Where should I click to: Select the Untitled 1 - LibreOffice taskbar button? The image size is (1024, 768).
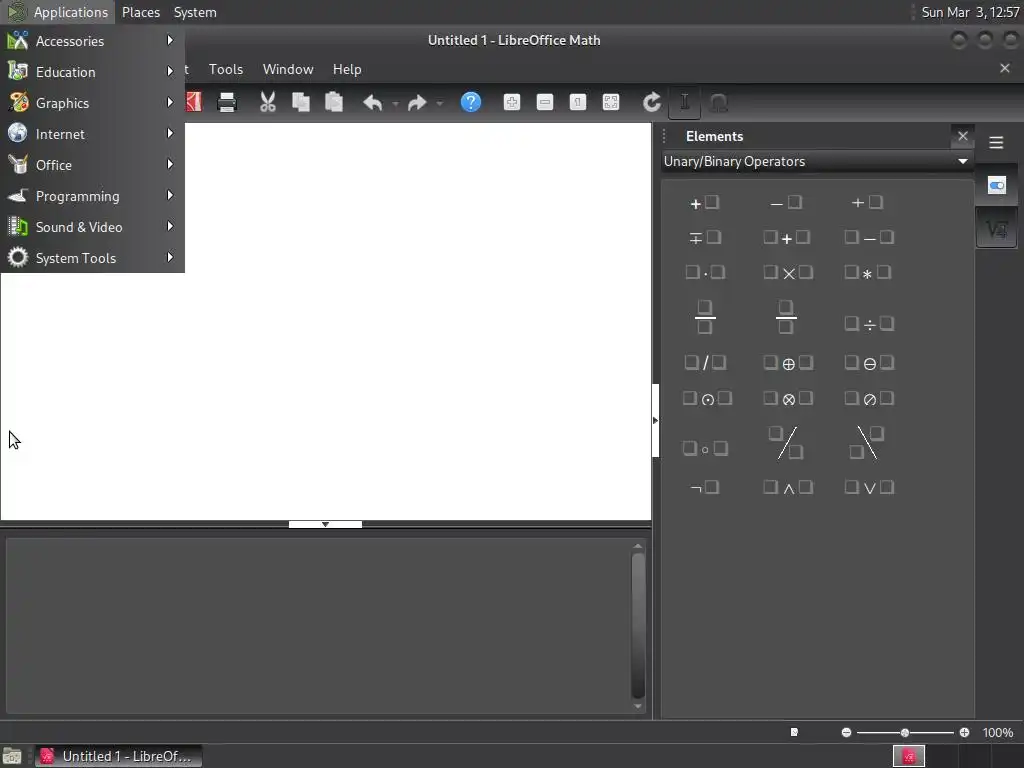tap(118, 756)
